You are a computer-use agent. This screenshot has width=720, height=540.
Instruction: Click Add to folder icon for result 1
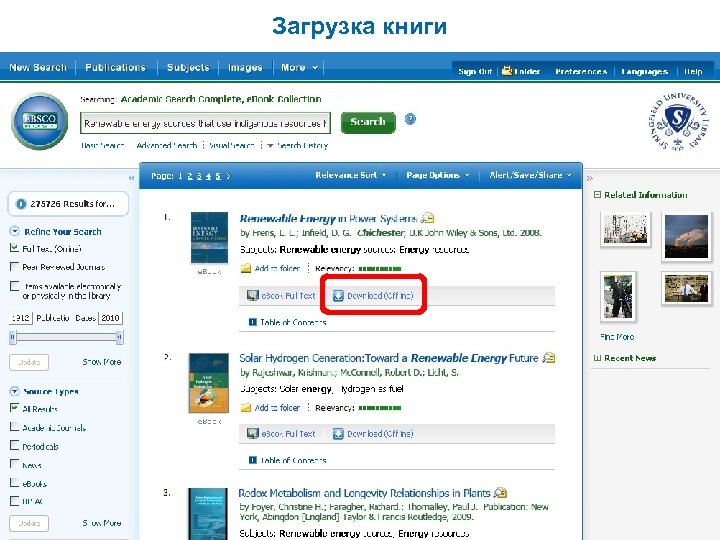point(246,268)
